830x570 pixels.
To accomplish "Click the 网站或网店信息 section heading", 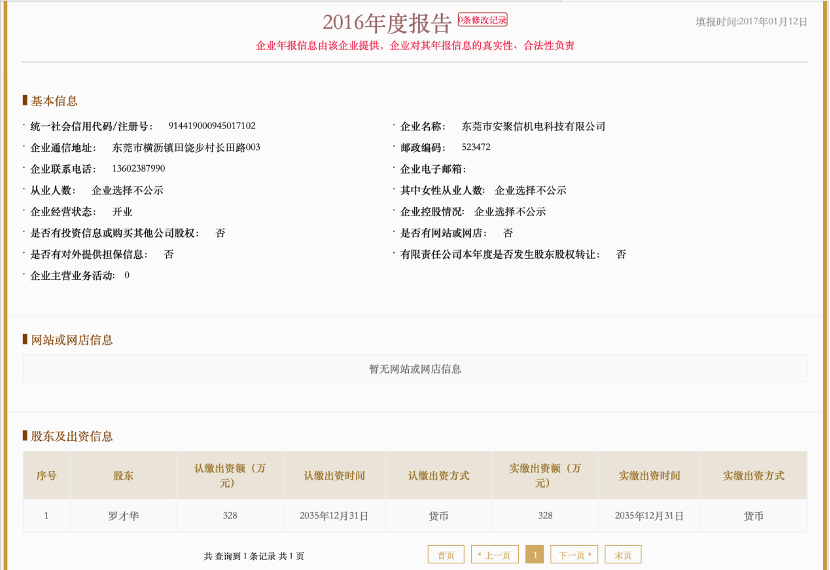I will pos(71,340).
